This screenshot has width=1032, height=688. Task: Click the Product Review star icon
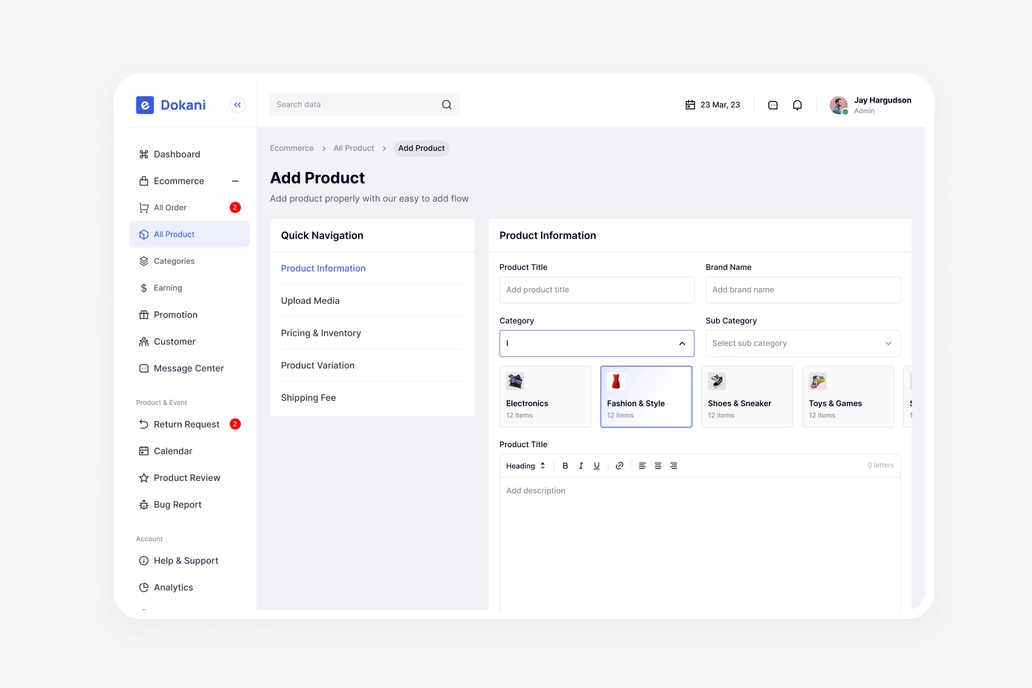pyautogui.click(x=143, y=478)
